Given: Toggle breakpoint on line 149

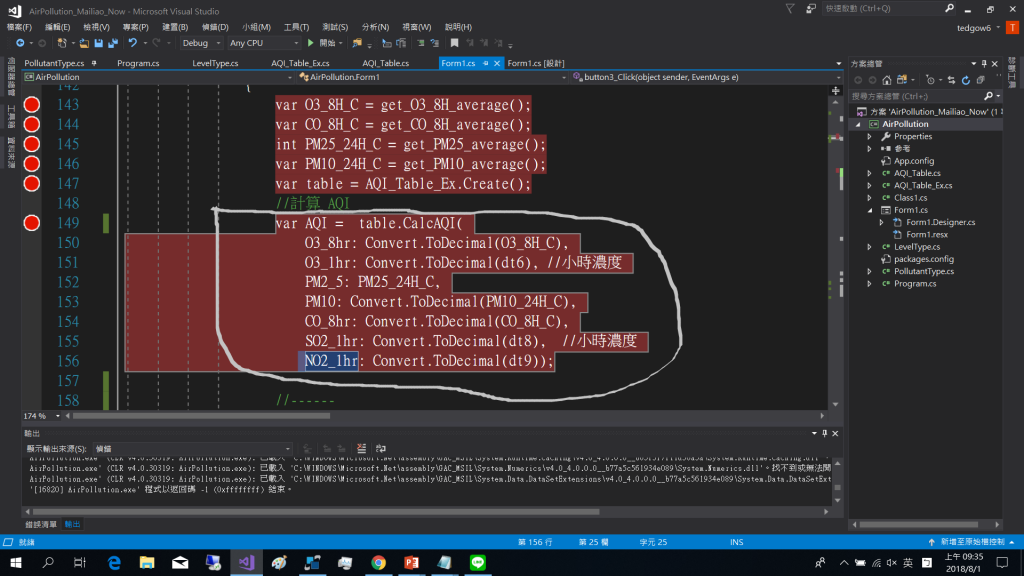Looking at the screenshot, I should coord(31,223).
